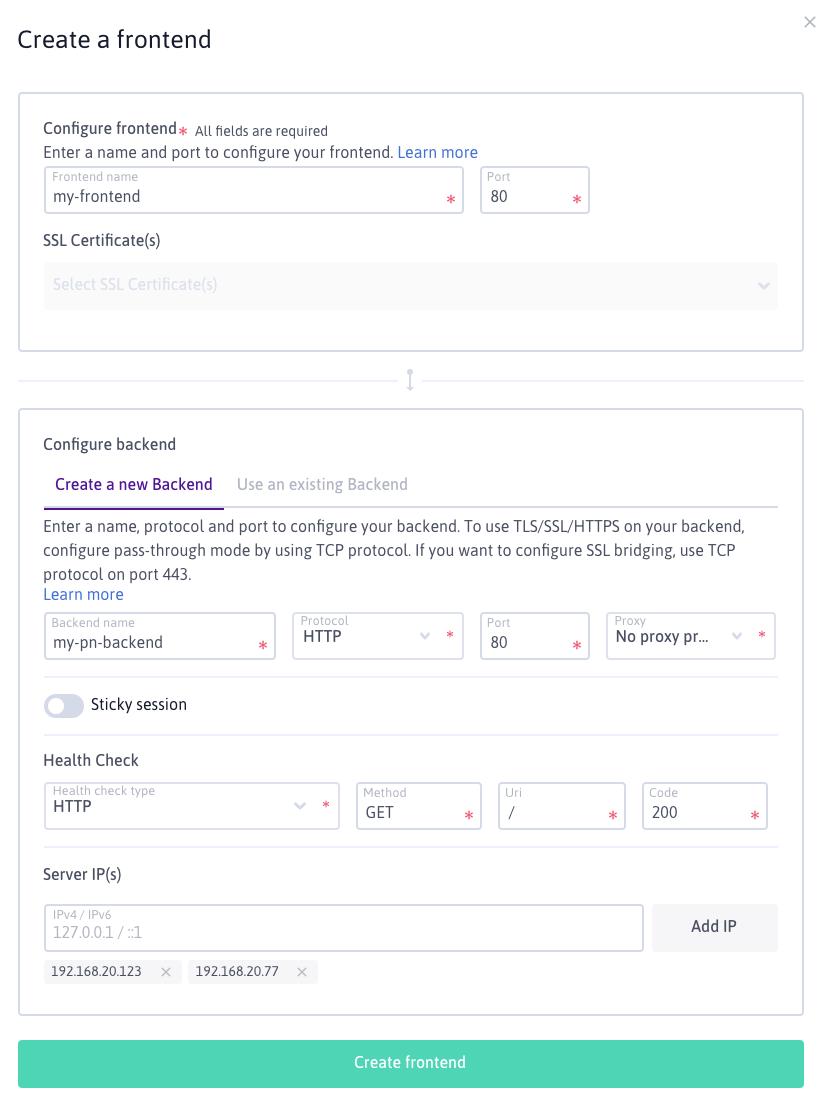Expand the backend Protocol dropdown
830x1106 pixels.
pyautogui.click(x=376, y=636)
